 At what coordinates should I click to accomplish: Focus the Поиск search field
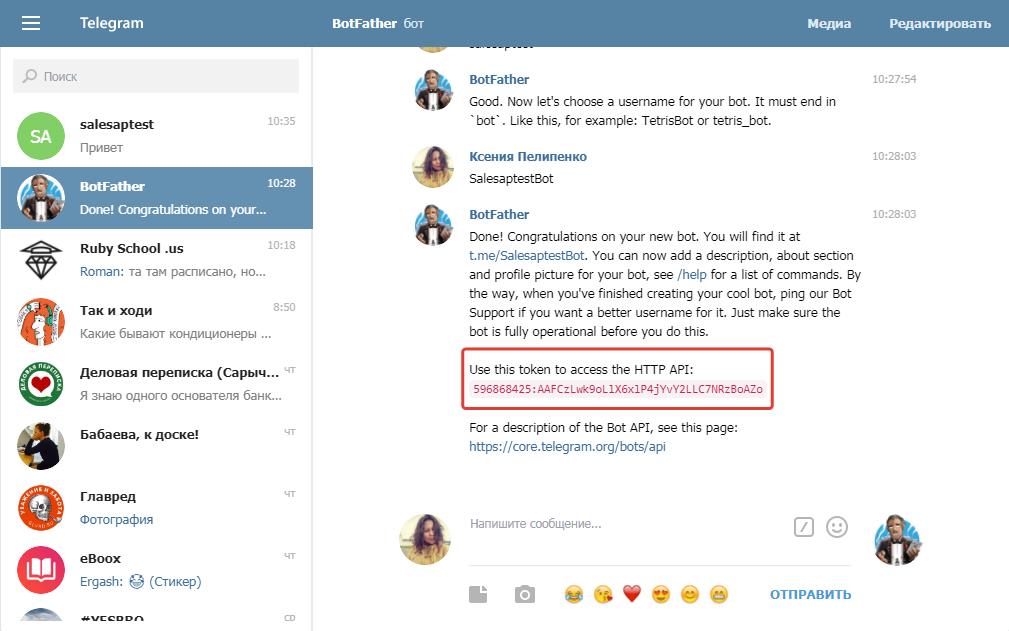click(x=156, y=76)
